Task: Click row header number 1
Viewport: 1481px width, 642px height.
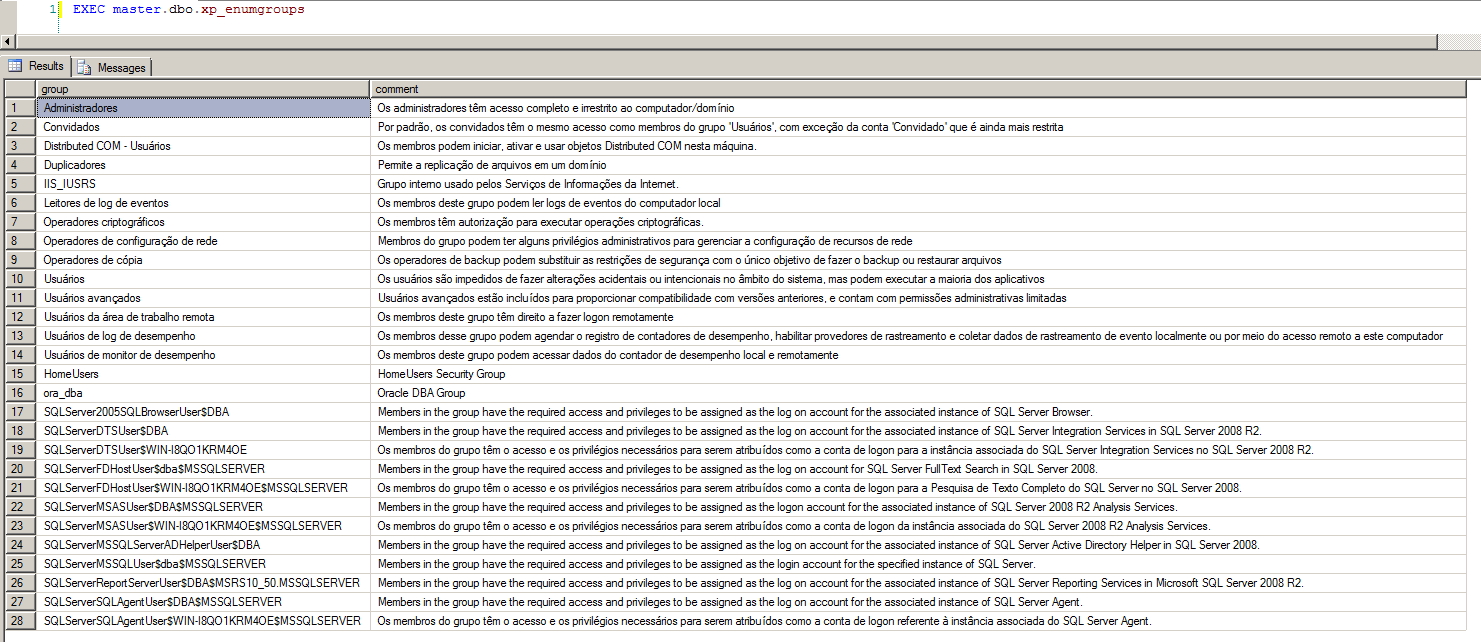Action: point(19,108)
